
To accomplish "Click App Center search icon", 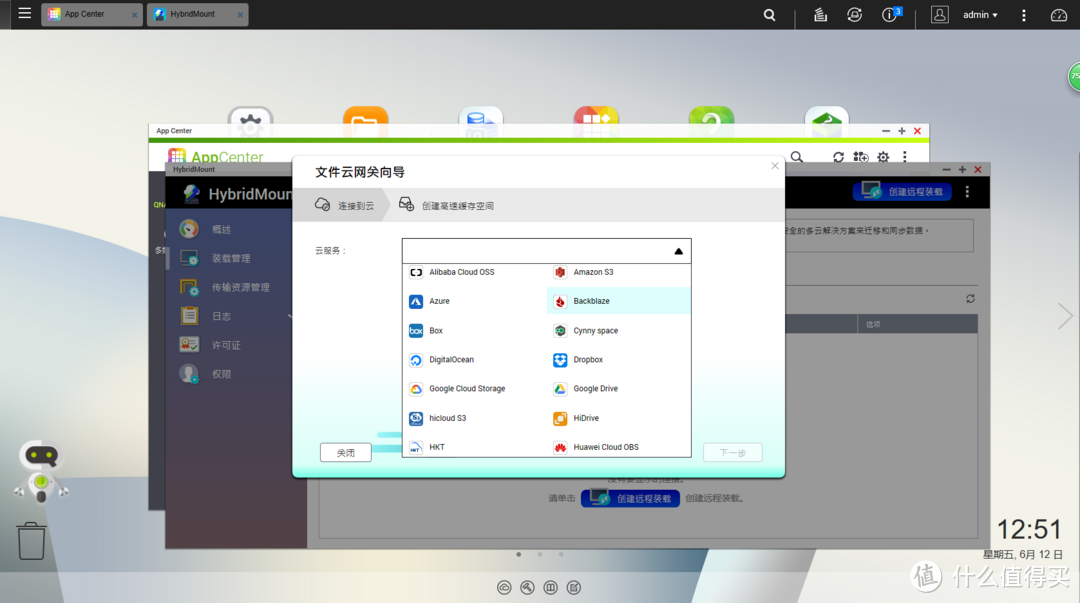I will tap(796, 157).
